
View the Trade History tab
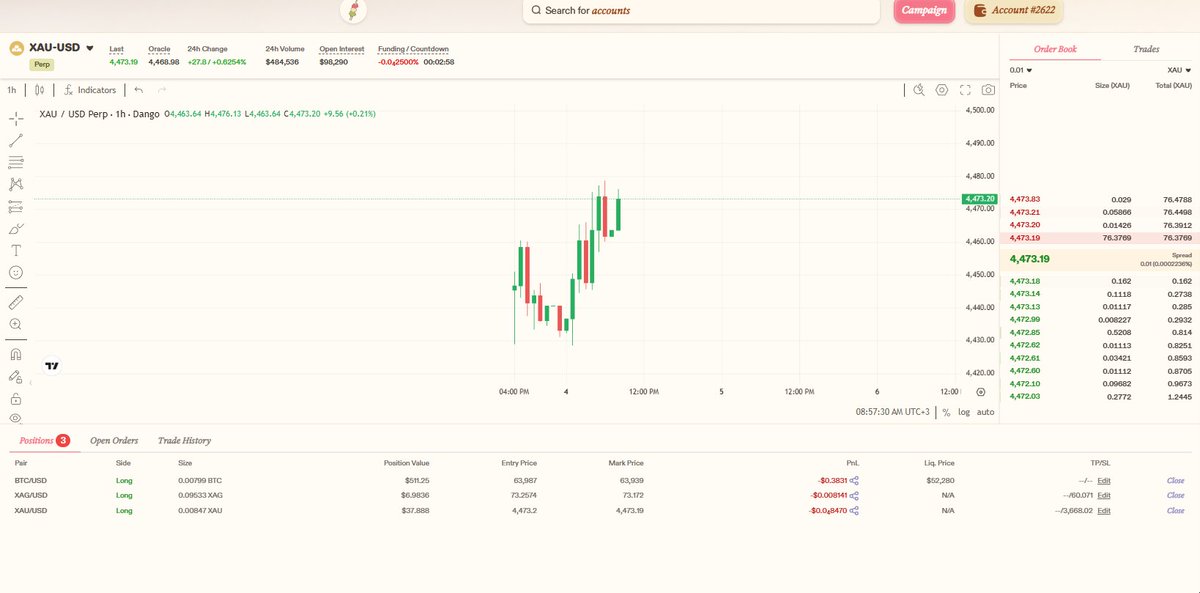[x=184, y=440]
